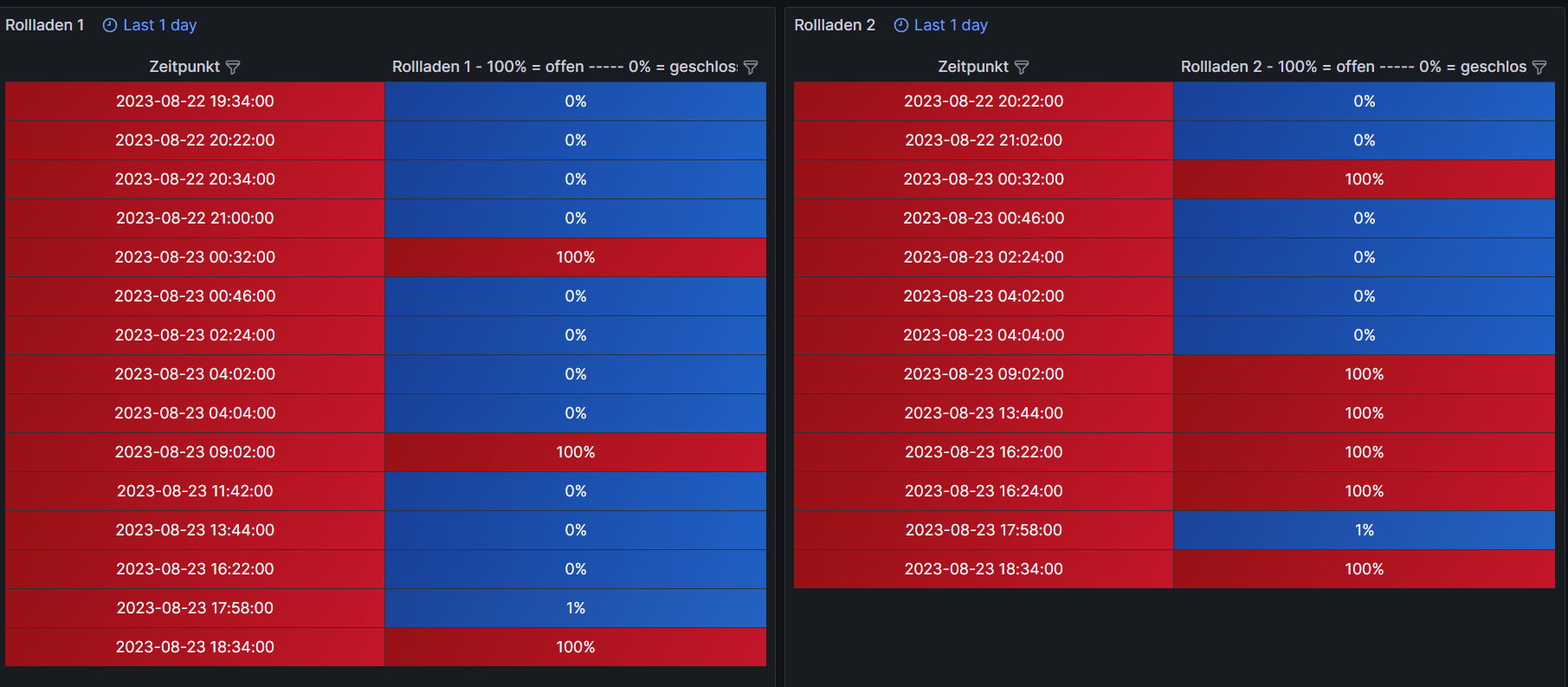Image resolution: width=1568 pixels, height=687 pixels.
Task: Sort Rolladen 2 table by the Zeitpunkt header
Action: [x=973, y=67]
